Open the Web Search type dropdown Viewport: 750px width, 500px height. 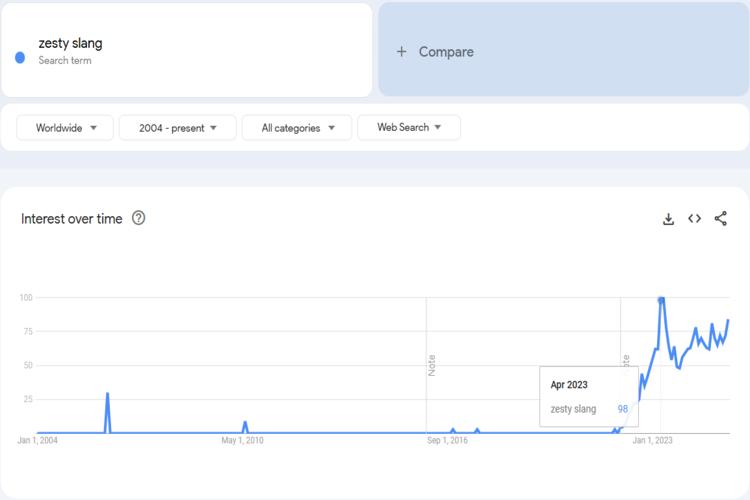pos(409,127)
